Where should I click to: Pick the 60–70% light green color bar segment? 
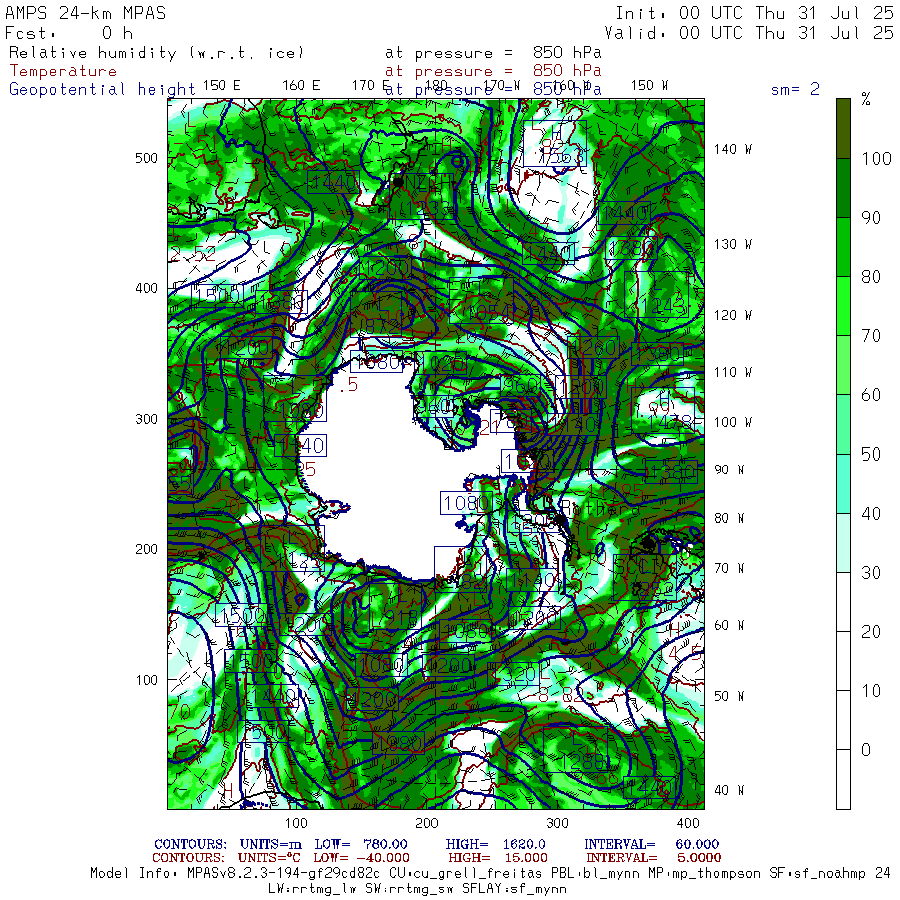(x=843, y=365)
